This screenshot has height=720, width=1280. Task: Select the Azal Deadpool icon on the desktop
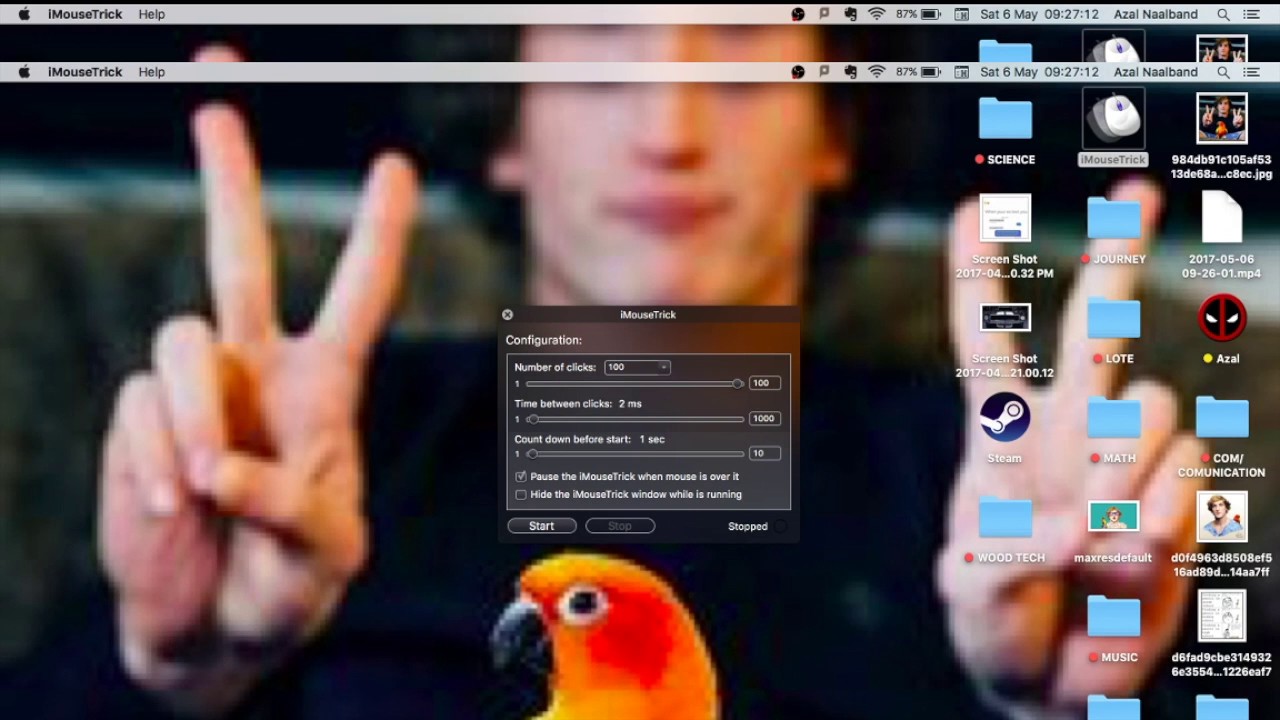pyautogui.click(x=1222, y=318)
